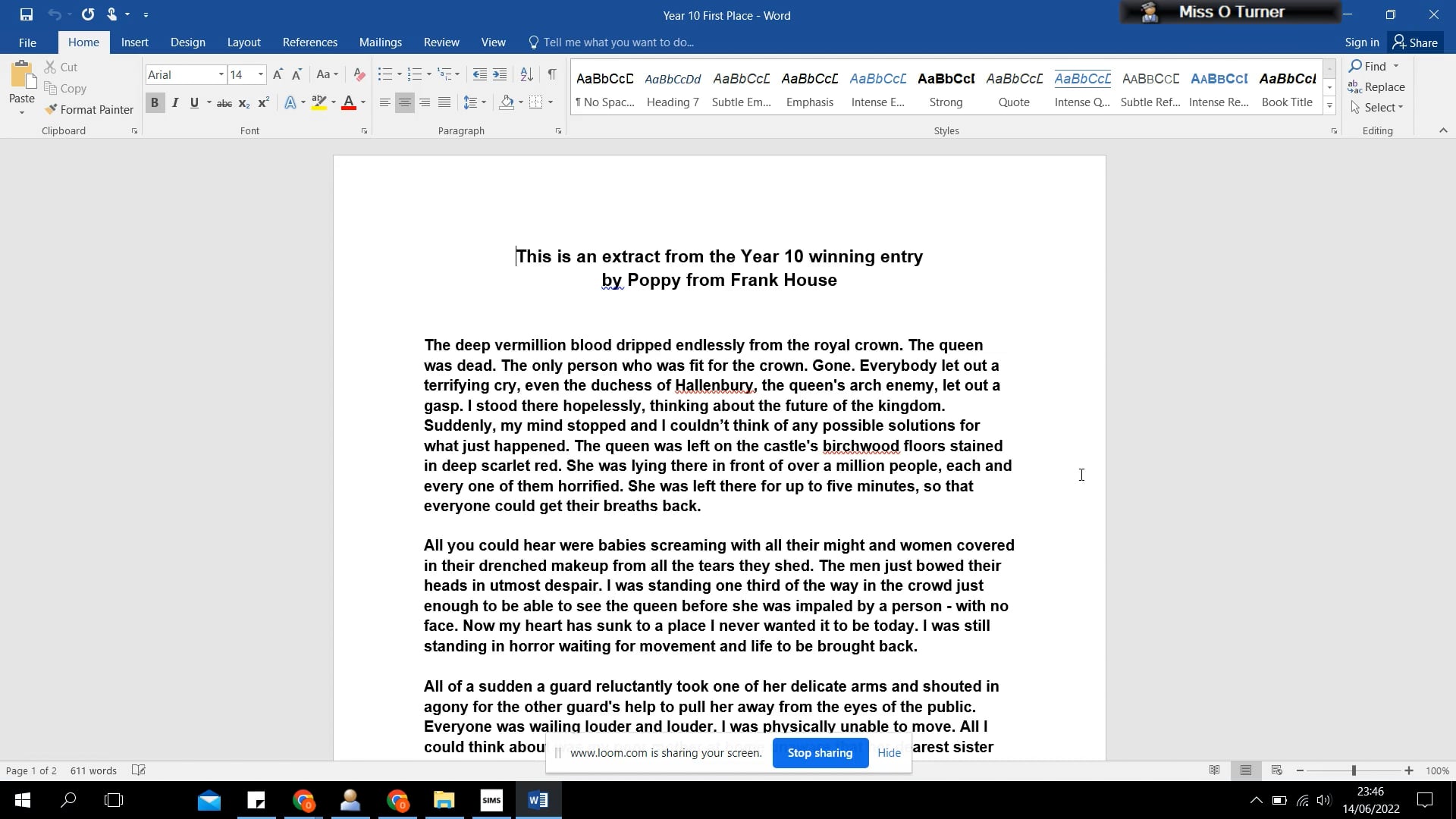
Task: Expand the Styles gallery More arrow
Action: point(1329,106)
